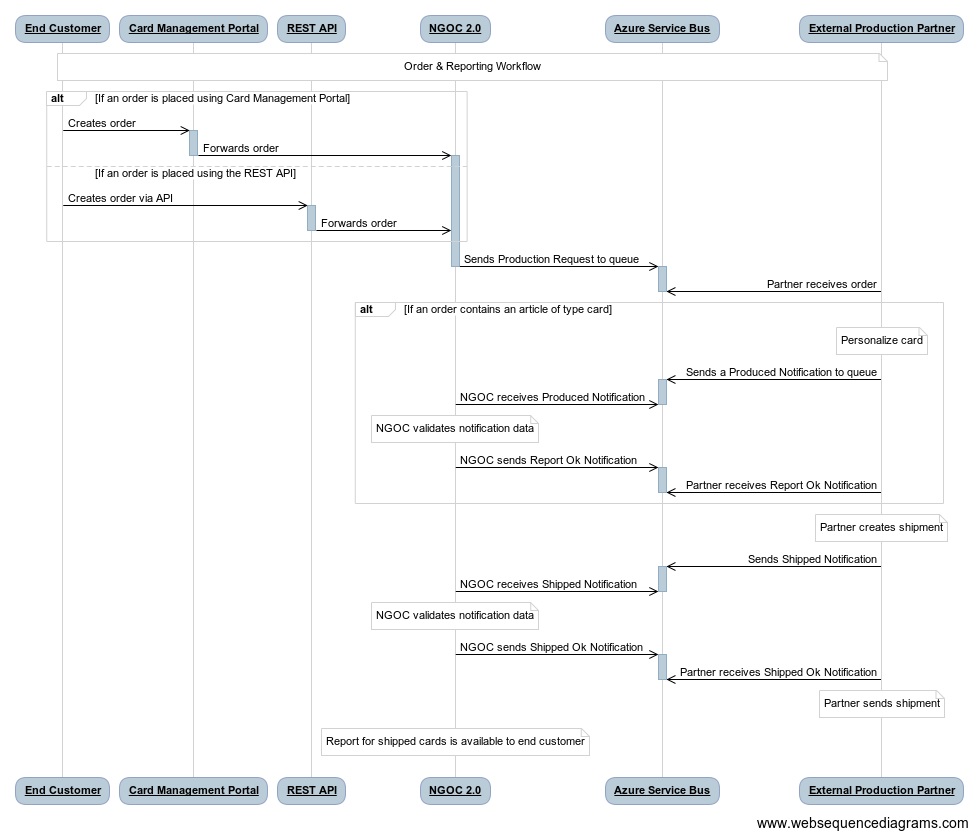Click the NGOC 2.0 participant box
Viewport: 978px width, 838px height.
tap(455, 28)
